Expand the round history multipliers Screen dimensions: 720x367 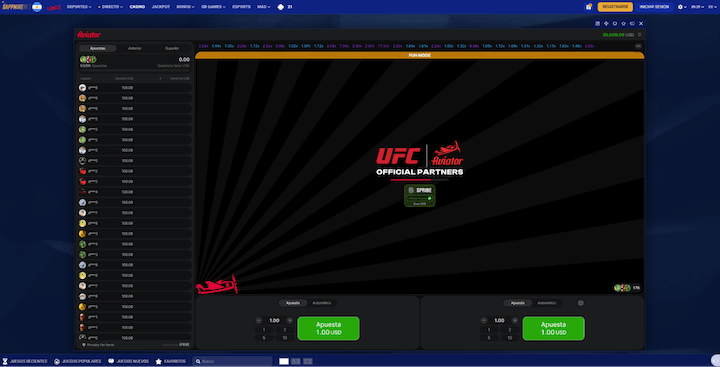tap(638, 46)
